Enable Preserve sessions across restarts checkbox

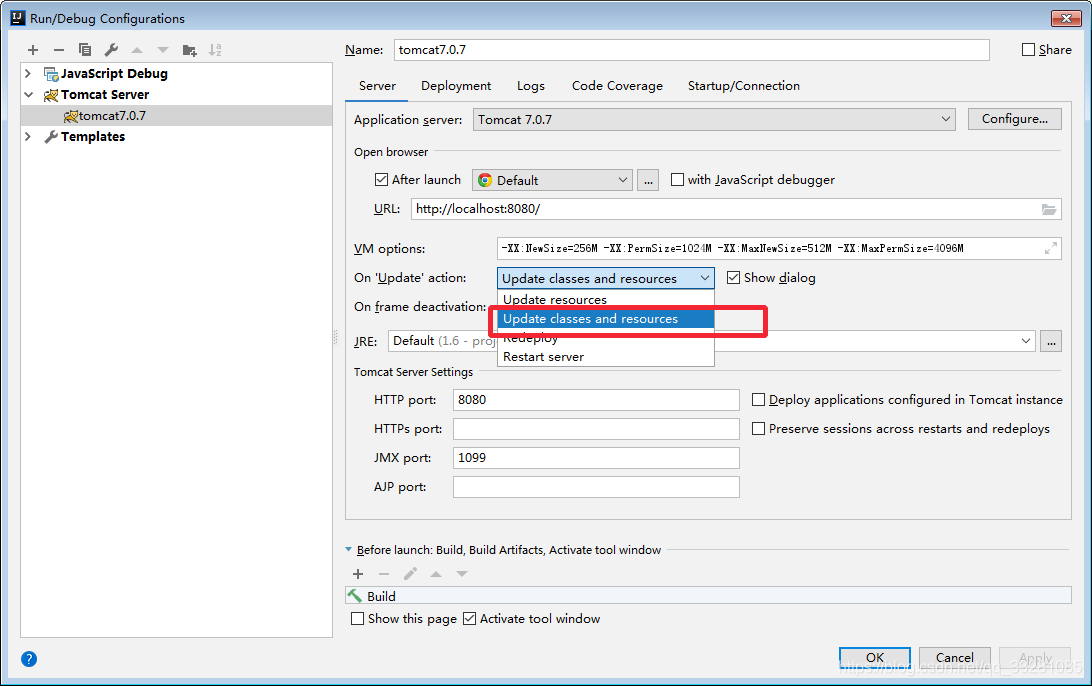[758, 429]
